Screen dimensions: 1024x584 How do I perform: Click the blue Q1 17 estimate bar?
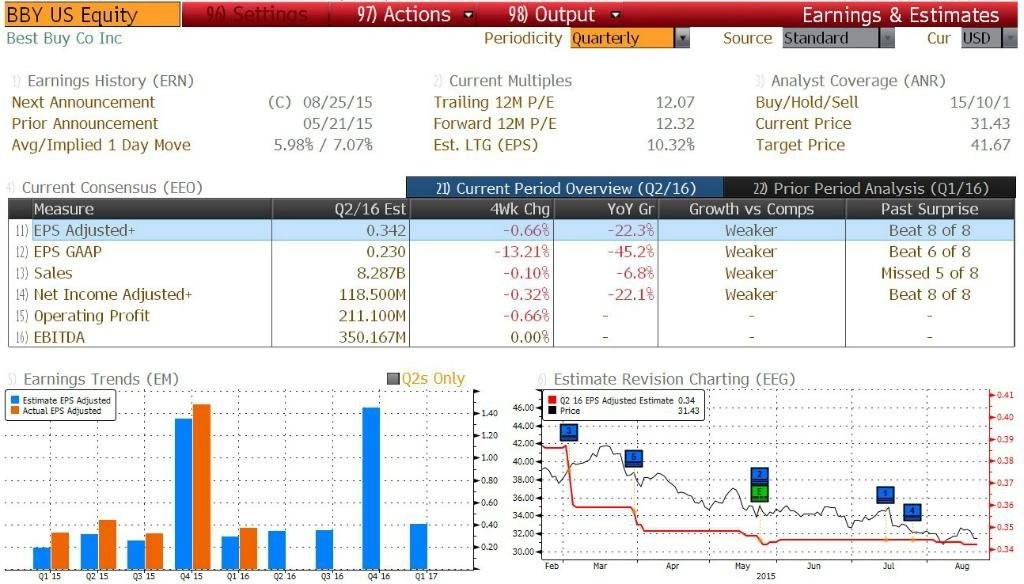[x=419, y=546]
